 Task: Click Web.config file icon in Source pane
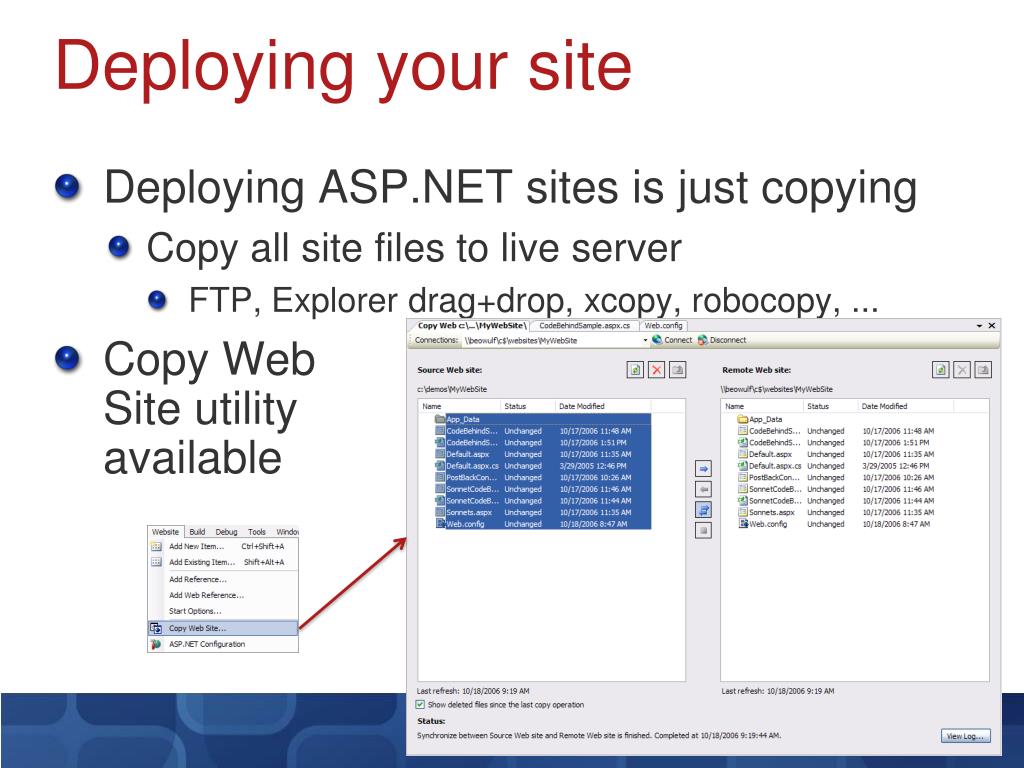pos(440,524)
